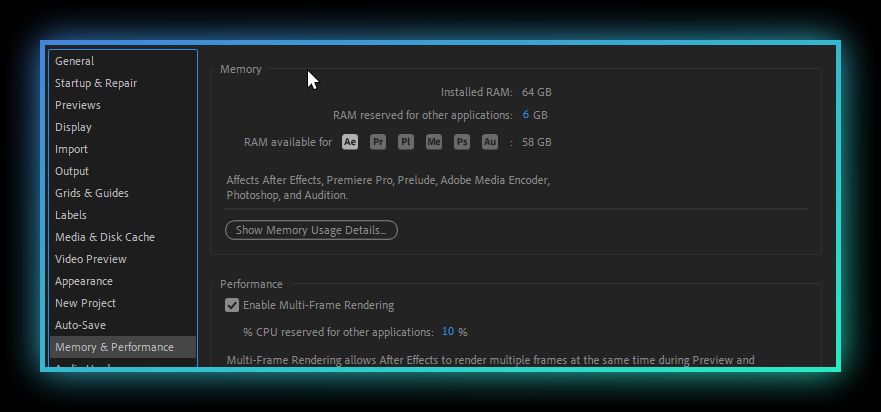Image resolution: width=881 pixels, height=412 pixels.
Task: Open Display preferences category
Action: point(123,127)
